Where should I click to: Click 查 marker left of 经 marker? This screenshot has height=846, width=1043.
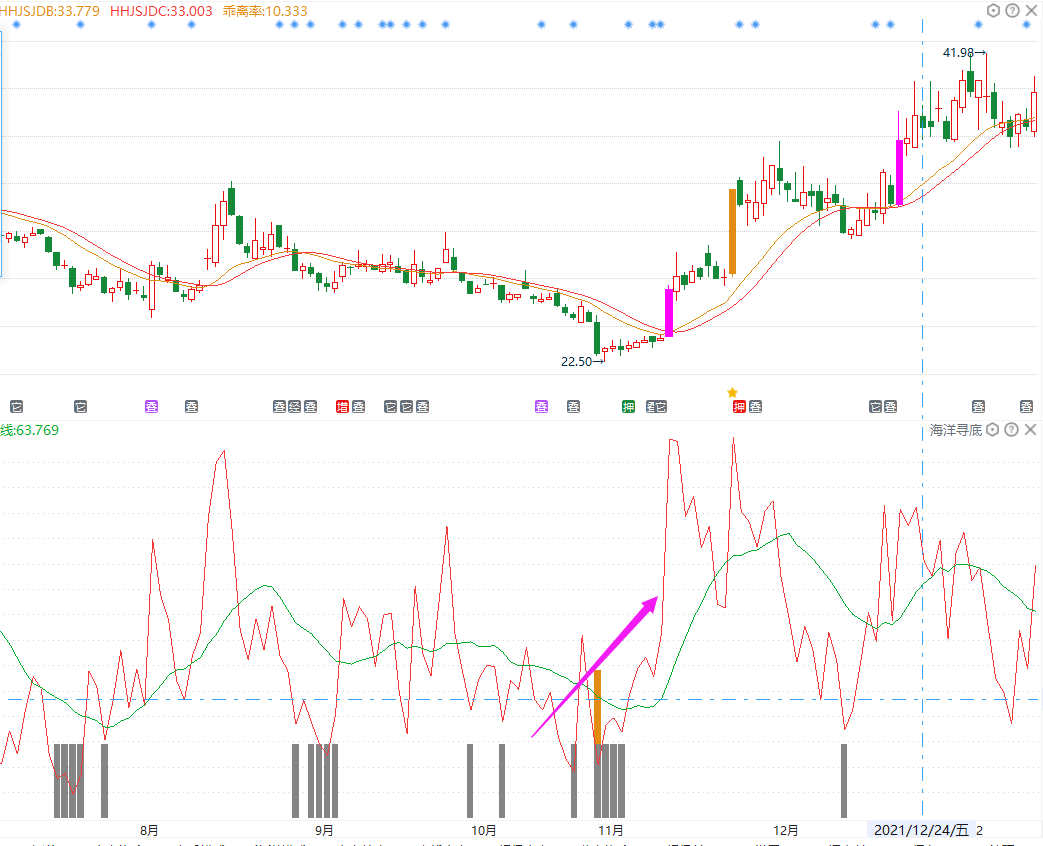[279, 406]
